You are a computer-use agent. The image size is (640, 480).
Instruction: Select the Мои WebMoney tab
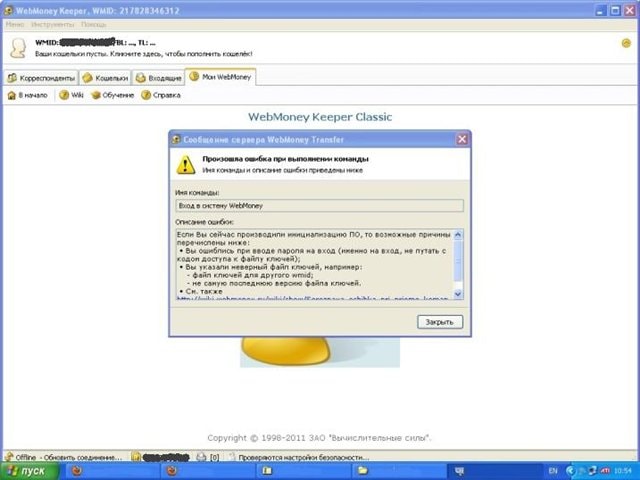tap(220, 77)
